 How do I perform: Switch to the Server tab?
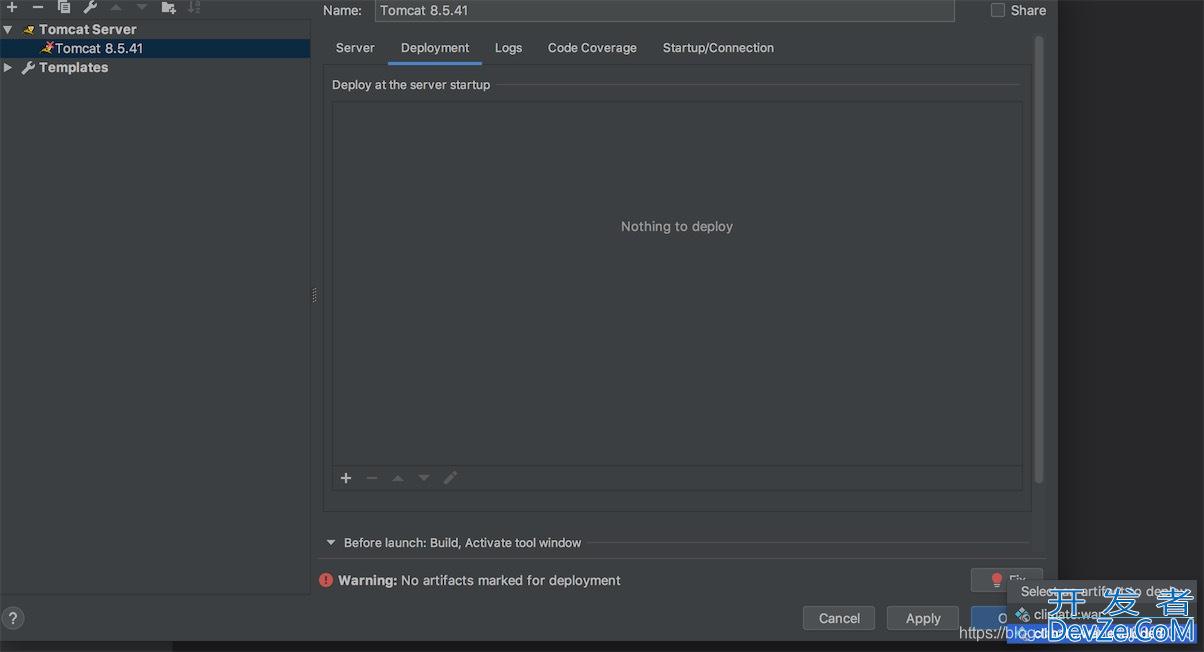pyautogui.click(x=355, y=48)
